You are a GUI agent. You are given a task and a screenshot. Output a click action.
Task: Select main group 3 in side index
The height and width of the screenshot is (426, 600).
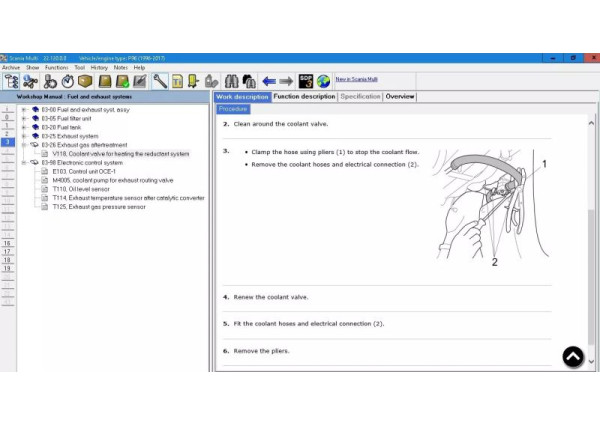pyautogui.click(x=7, y=143)
